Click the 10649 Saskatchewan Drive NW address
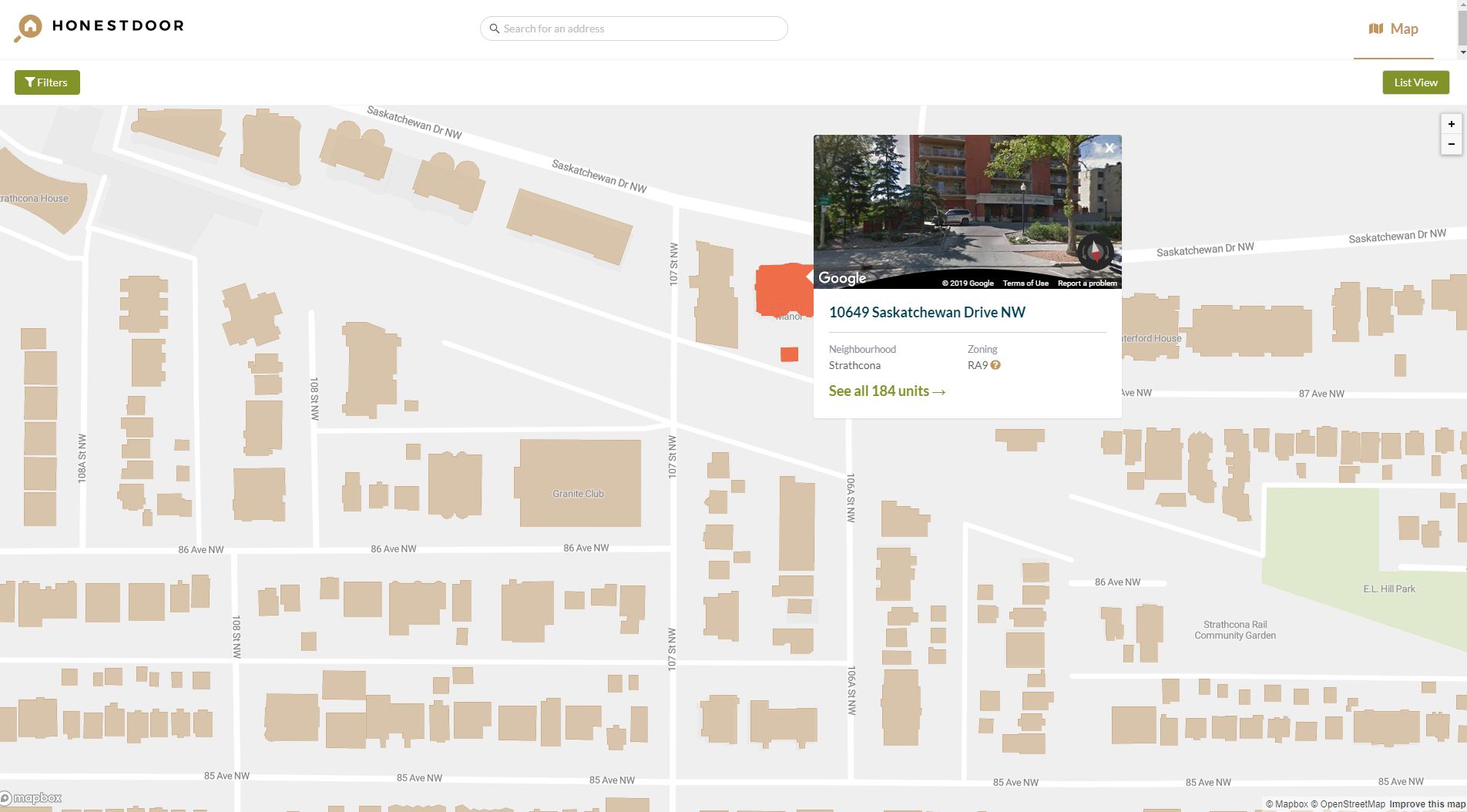This screenshot has height=812, width=1467. pyautogui.click(x=927, y=312)
